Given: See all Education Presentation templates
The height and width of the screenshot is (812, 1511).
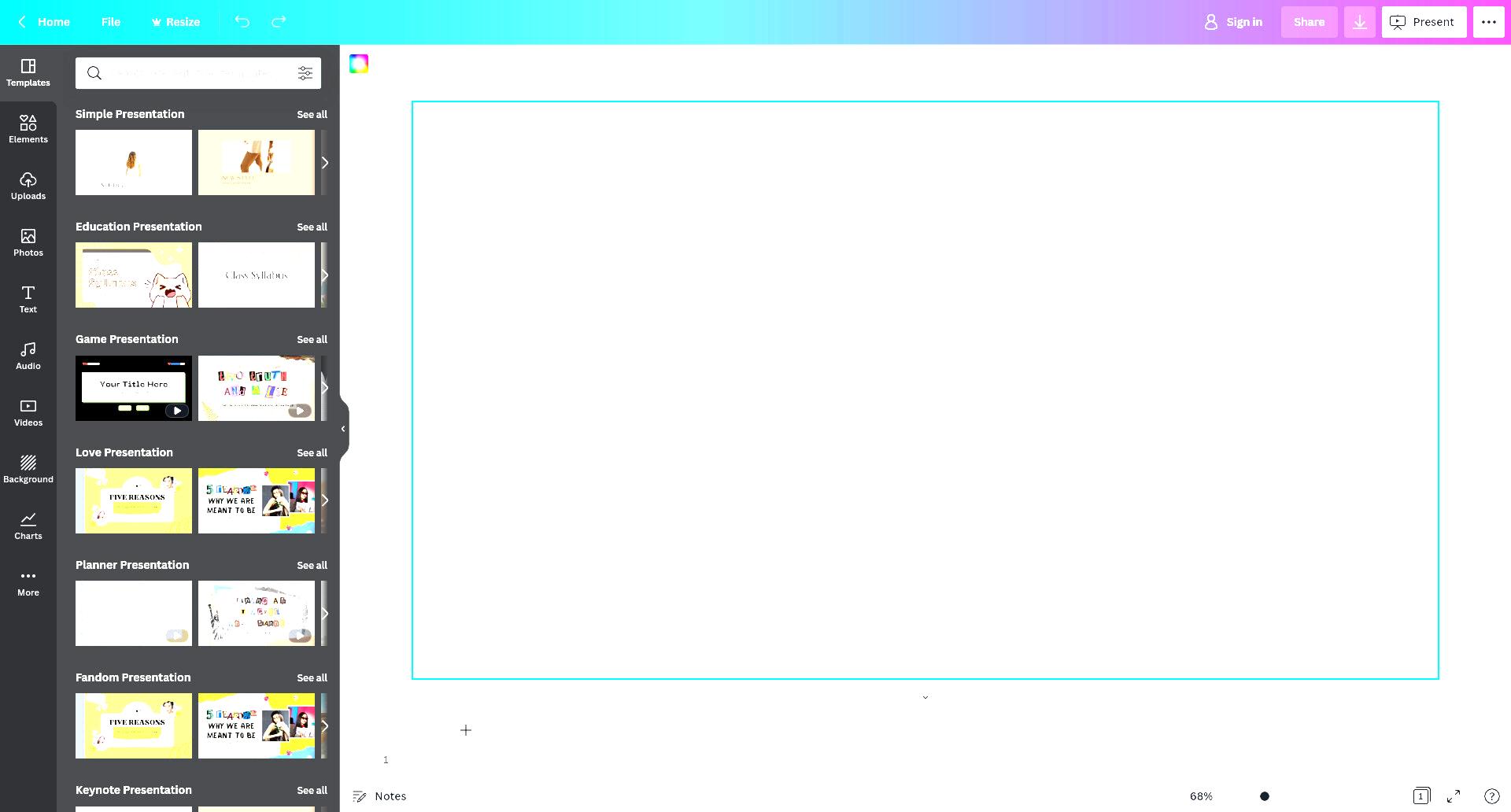Looking at the screenshot, I should click(x=312, y=227).
